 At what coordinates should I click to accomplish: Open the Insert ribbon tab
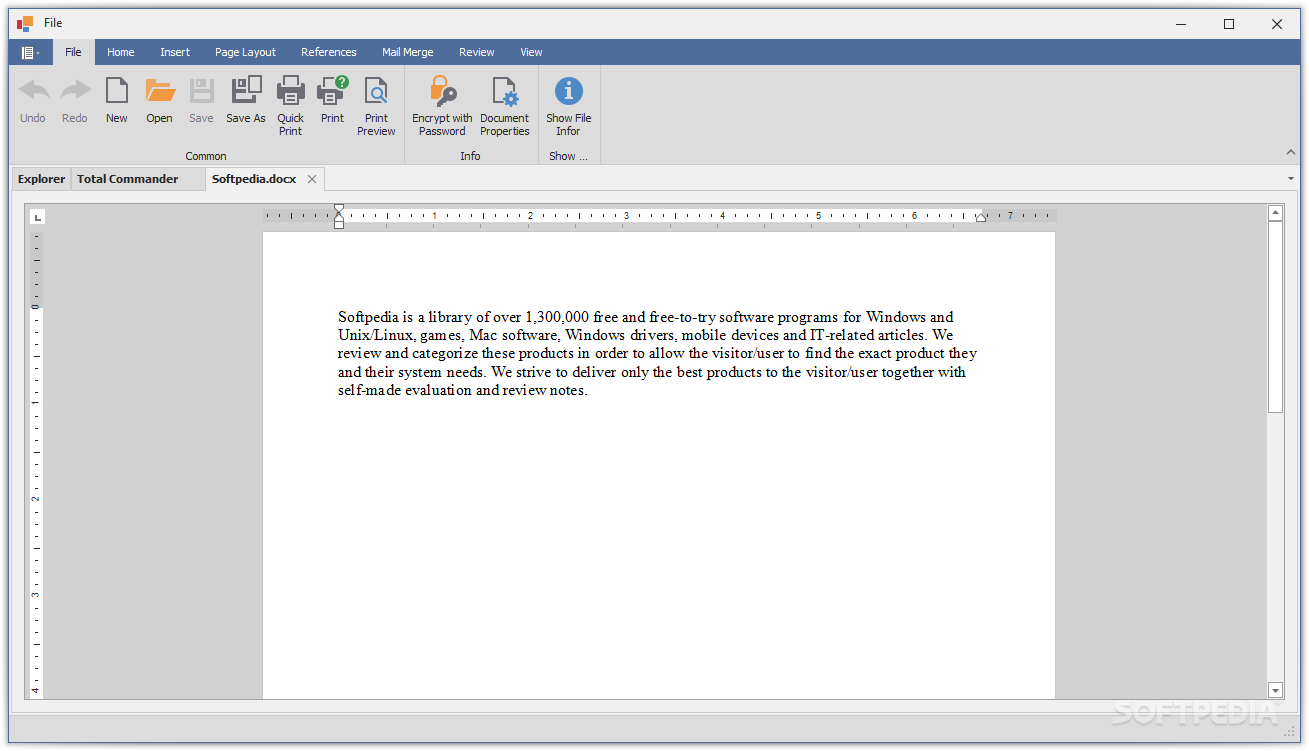[175, 52]
